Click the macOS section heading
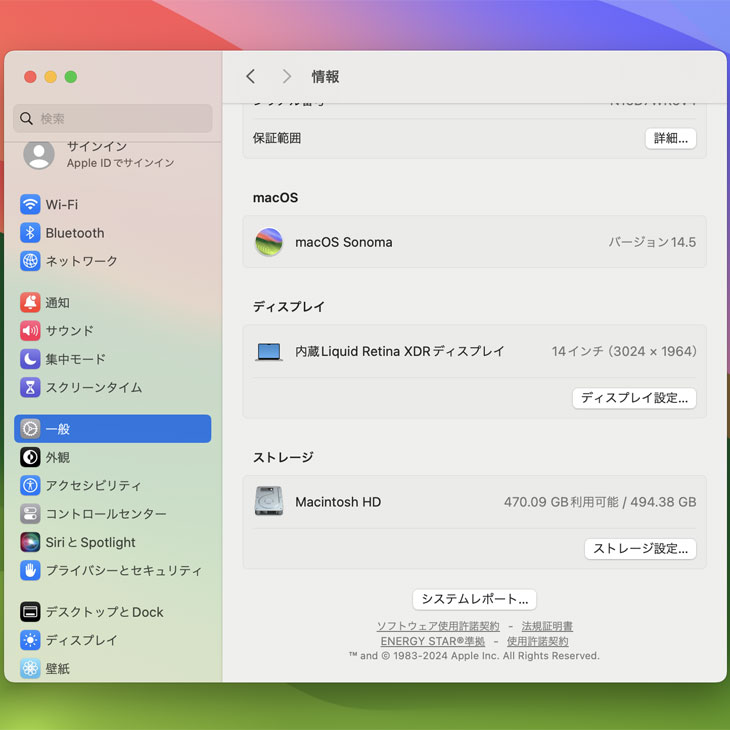The height and width of the screenshot is (730, 730). [x=275, y=197]
